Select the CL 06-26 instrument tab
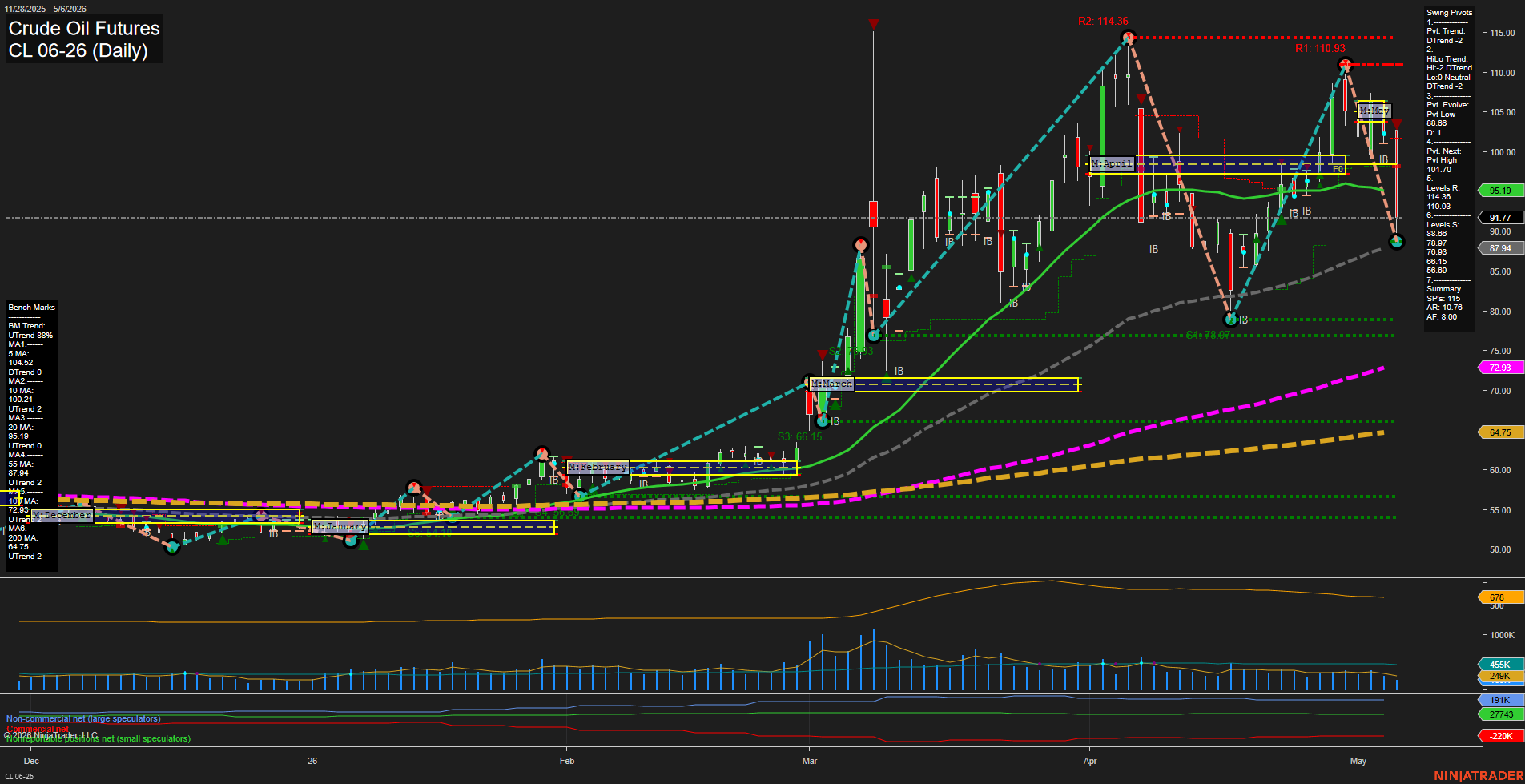The image size is (1525, 784). coord(19,776)
